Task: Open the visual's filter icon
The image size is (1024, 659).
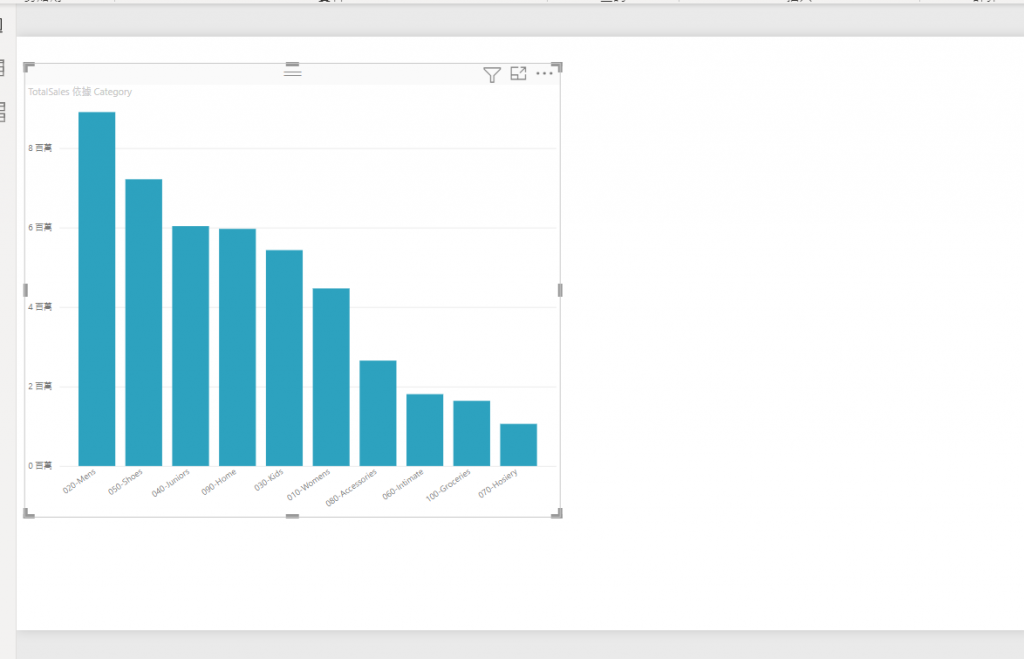Action: 492,74
